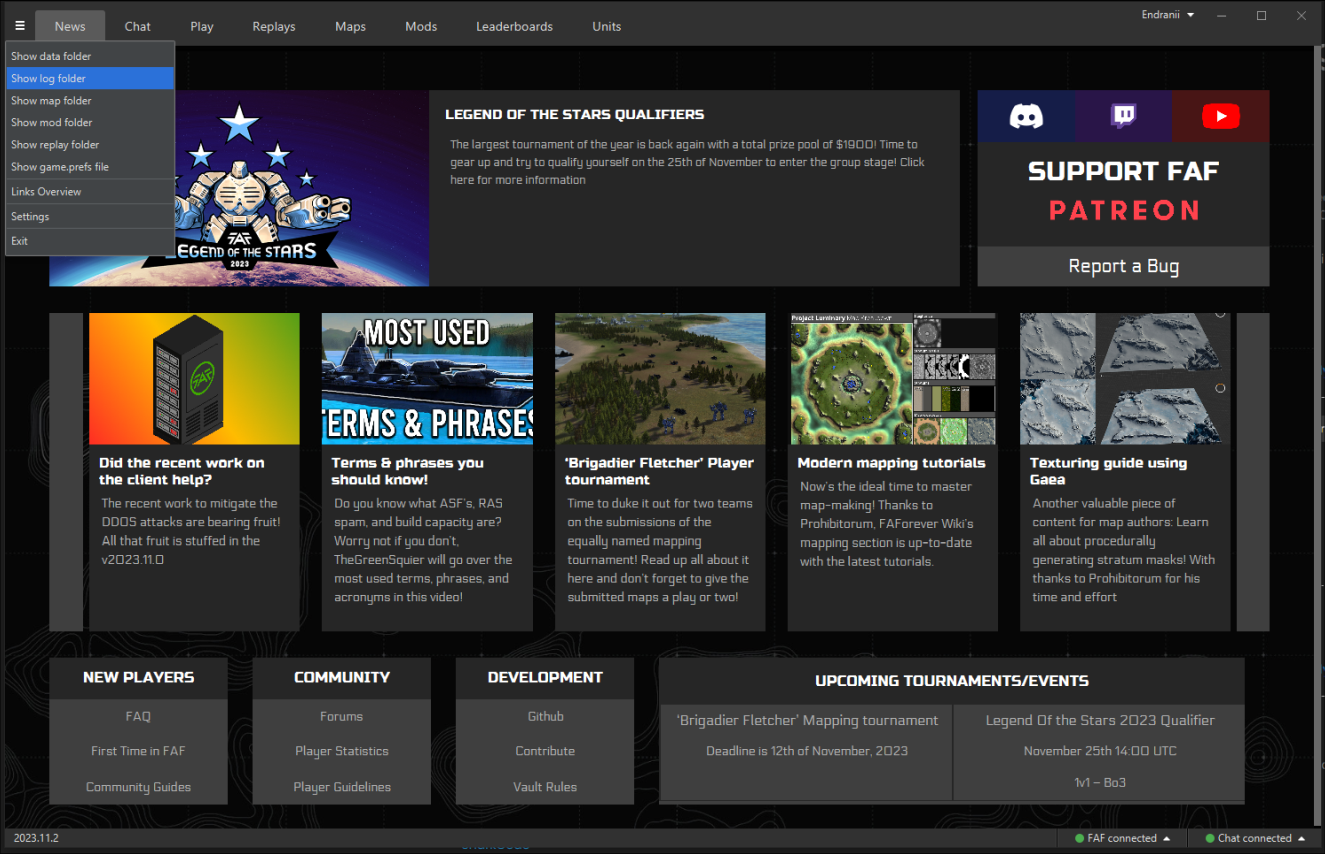Open the Community Guides link
The width and height of the screenshot is (1325, 854).
[x=138, y=787]
